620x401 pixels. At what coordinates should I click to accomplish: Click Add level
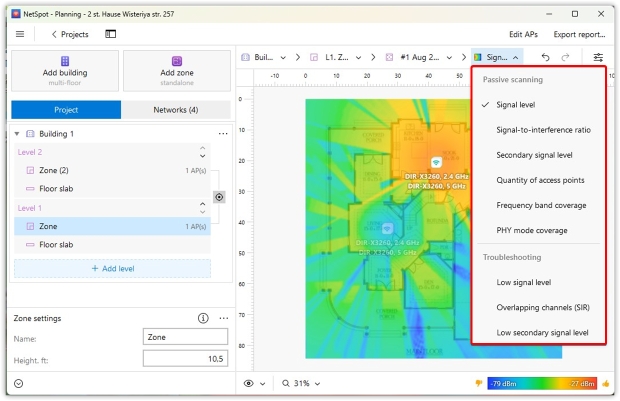point(112,269)
